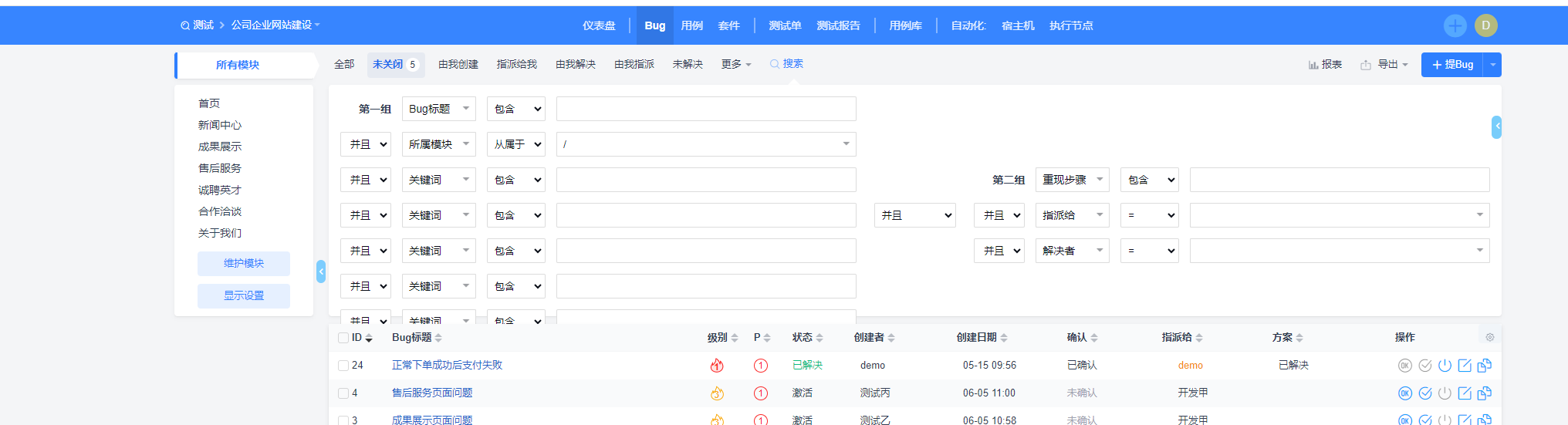Collapse the module sidebar with the handle
The height and width of the screenshot is (425, 1568).
pyautogui.click(x=321, y=272)
